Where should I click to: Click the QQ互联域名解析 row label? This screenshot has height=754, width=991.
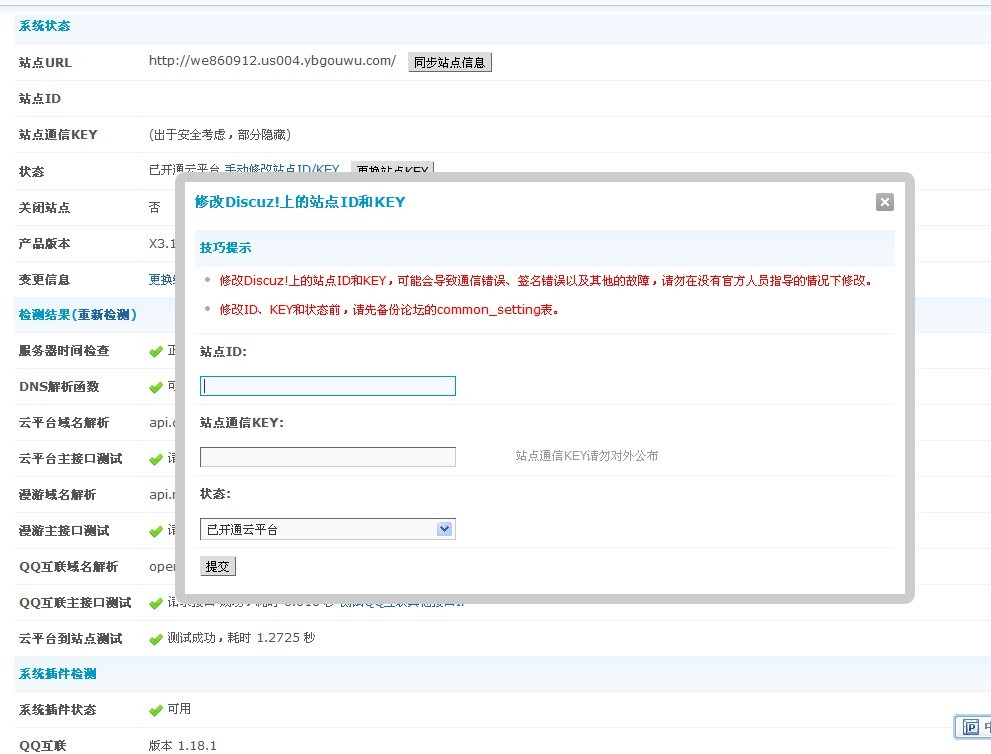[68, 566]
